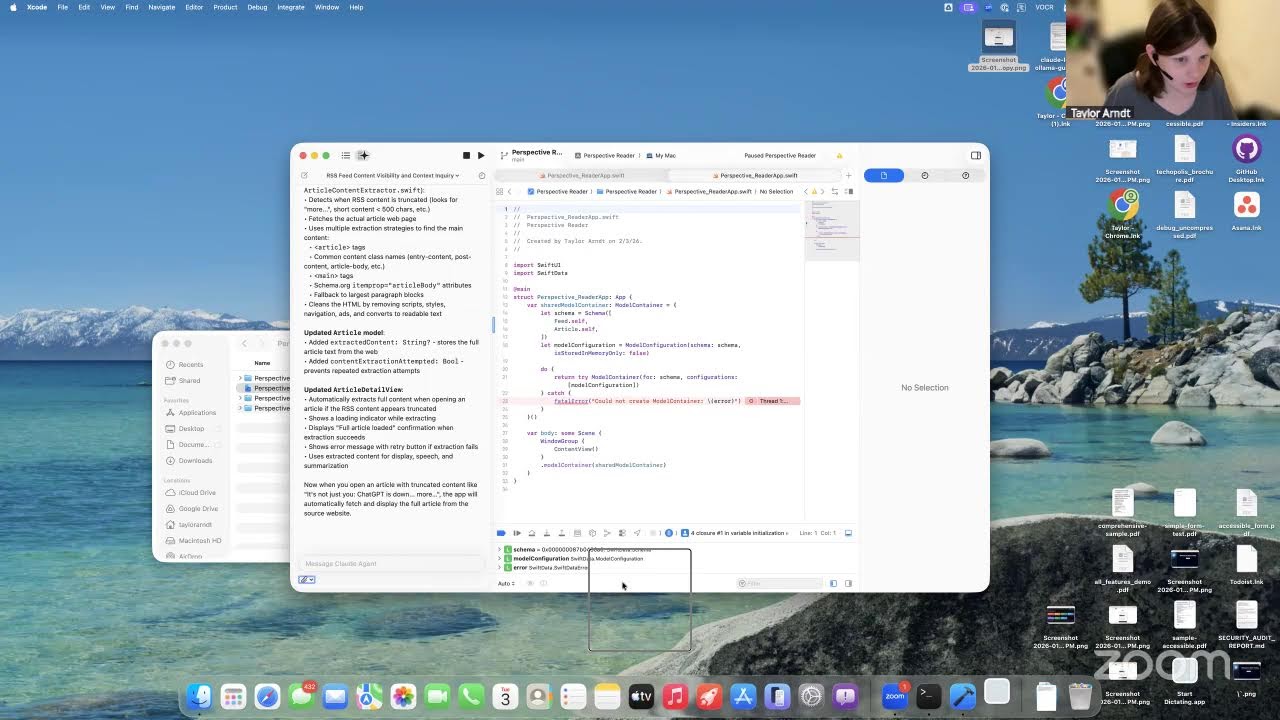1280x720 pixels.
Task: Go back in editor history
Action: pyautogui.click(x=510, y=191)
